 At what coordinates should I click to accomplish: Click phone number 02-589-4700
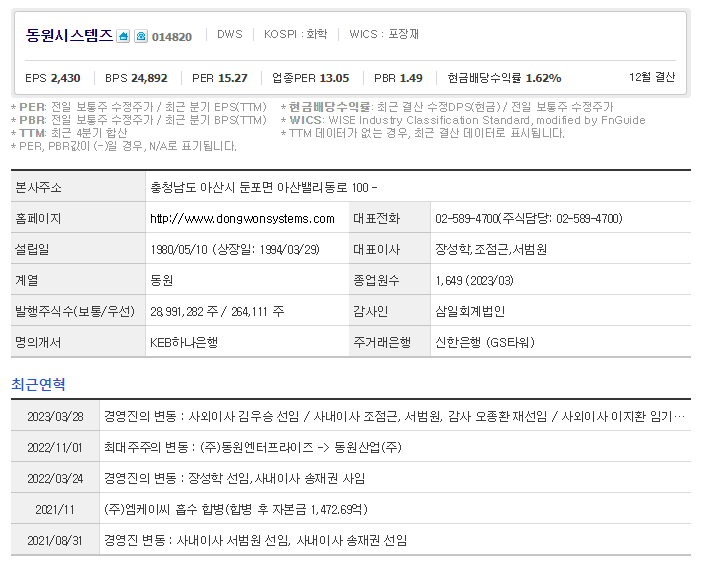pos(467,219)
